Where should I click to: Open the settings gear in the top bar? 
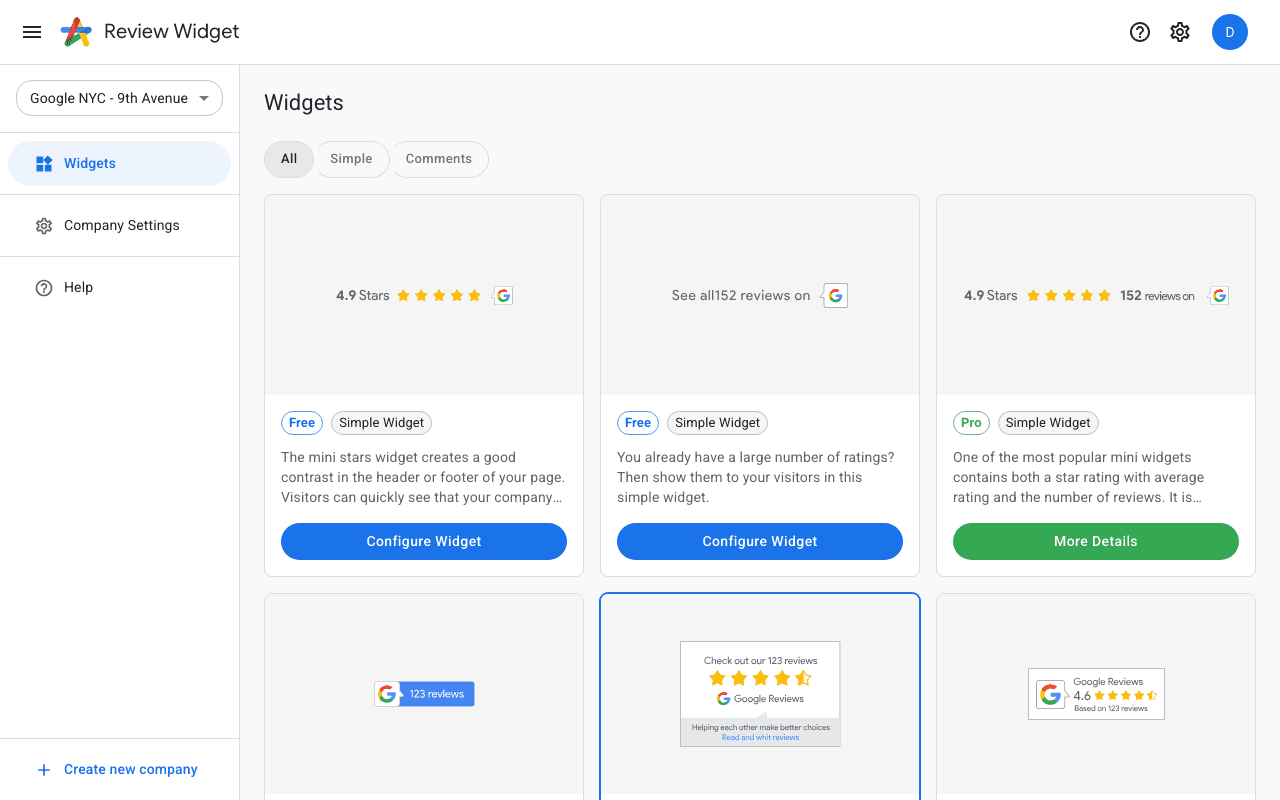click(x=1180, y=32)
